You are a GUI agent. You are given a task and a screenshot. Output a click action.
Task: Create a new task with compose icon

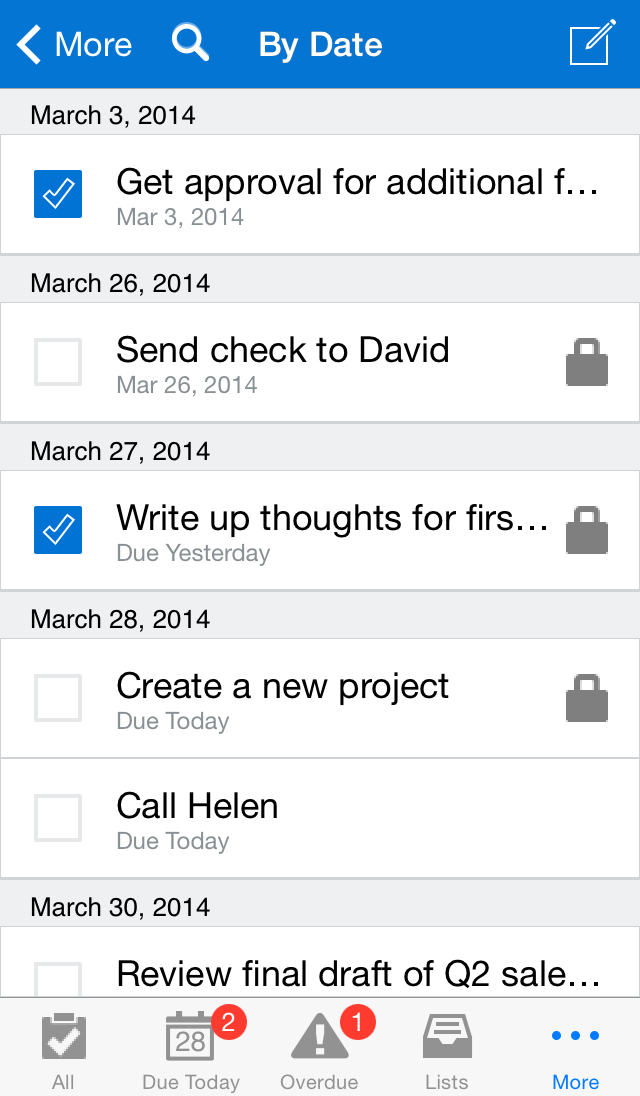click(x=592, y=44)
